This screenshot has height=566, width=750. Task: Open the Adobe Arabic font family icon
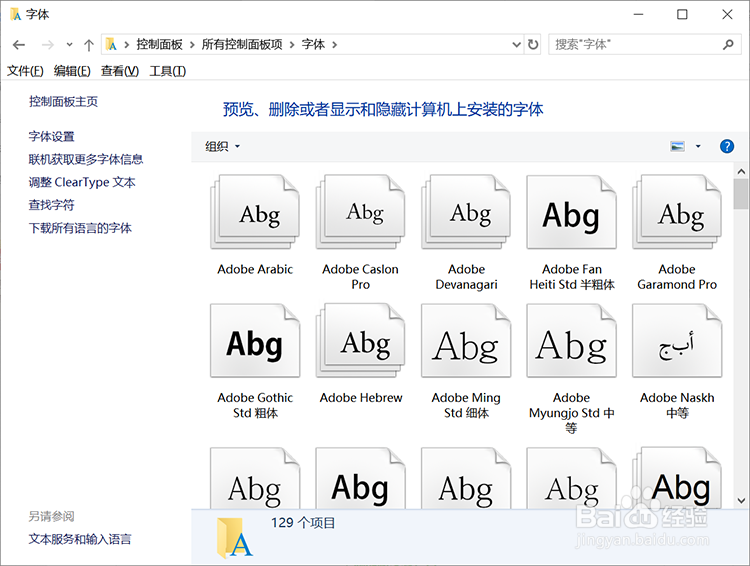tap(255, 212)
